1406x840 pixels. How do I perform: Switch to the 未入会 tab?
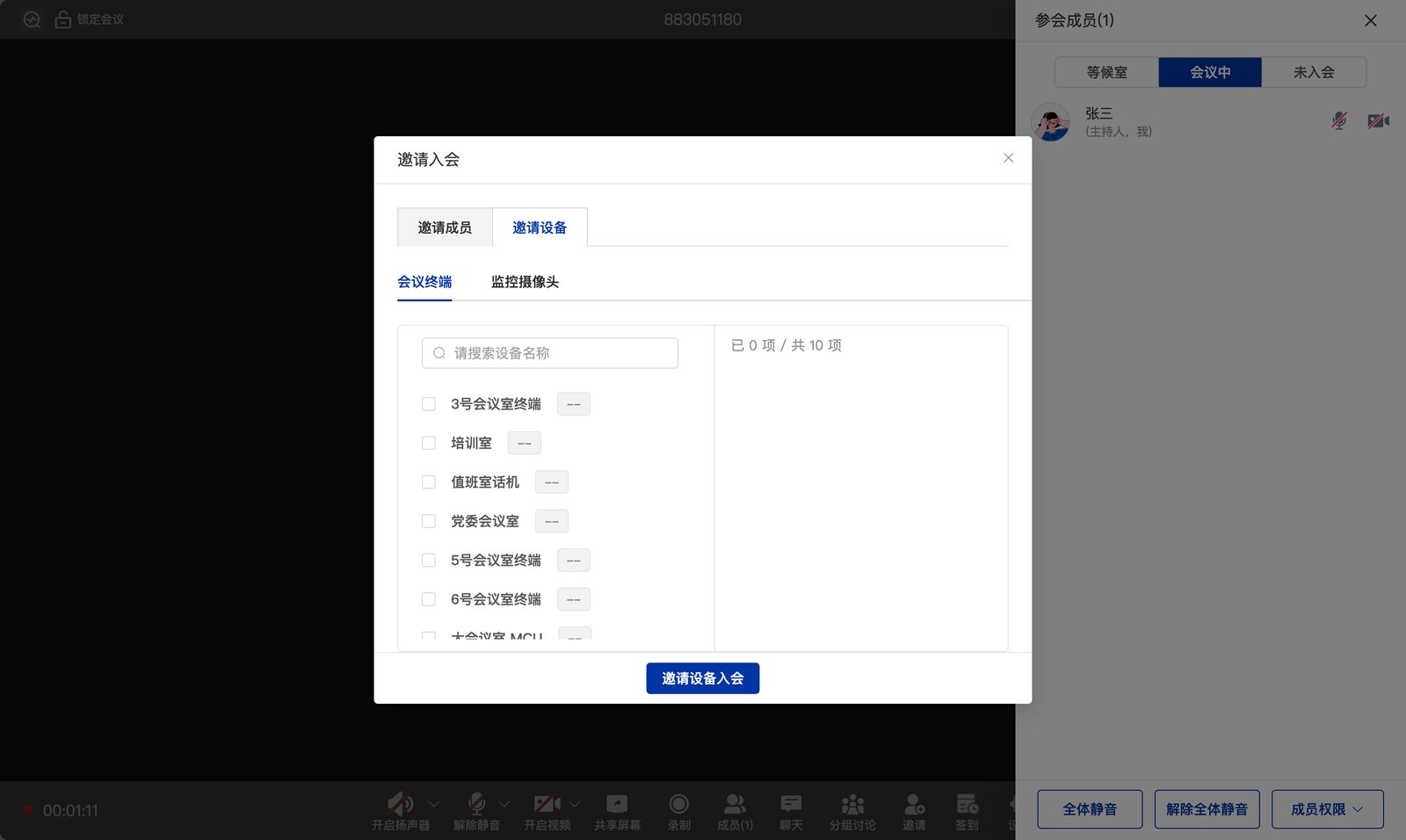pos(1314,72)
